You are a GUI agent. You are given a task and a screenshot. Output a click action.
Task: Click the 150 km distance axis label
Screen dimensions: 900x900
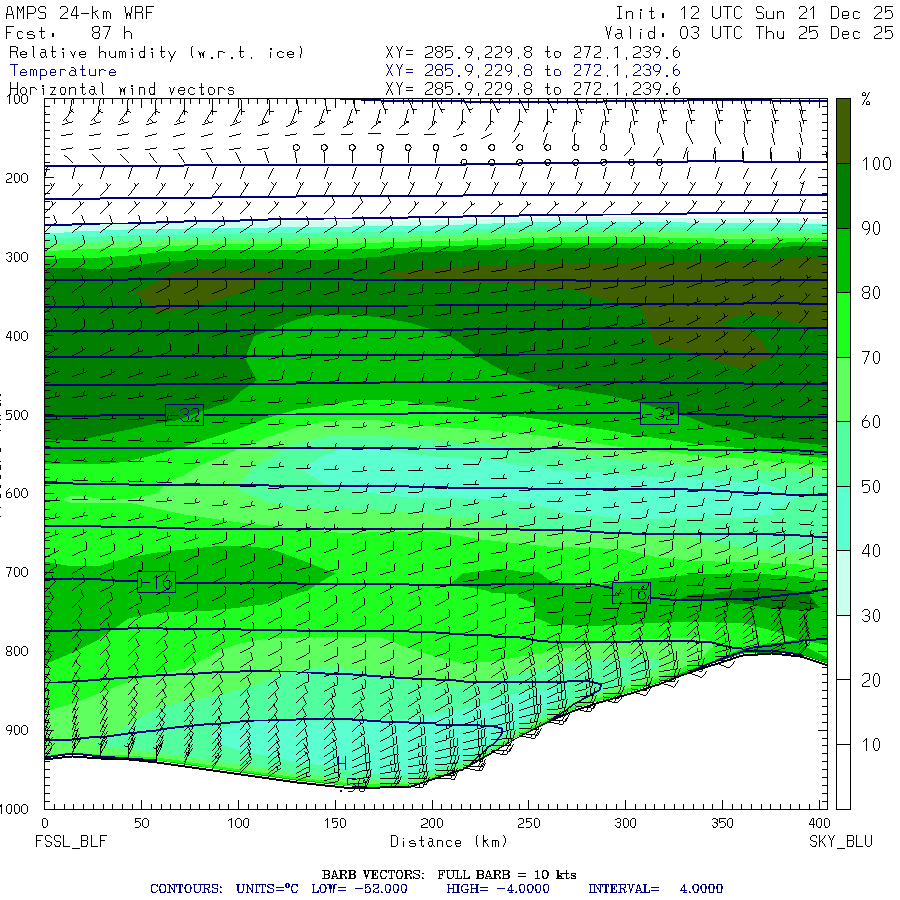tap(335, 823)
